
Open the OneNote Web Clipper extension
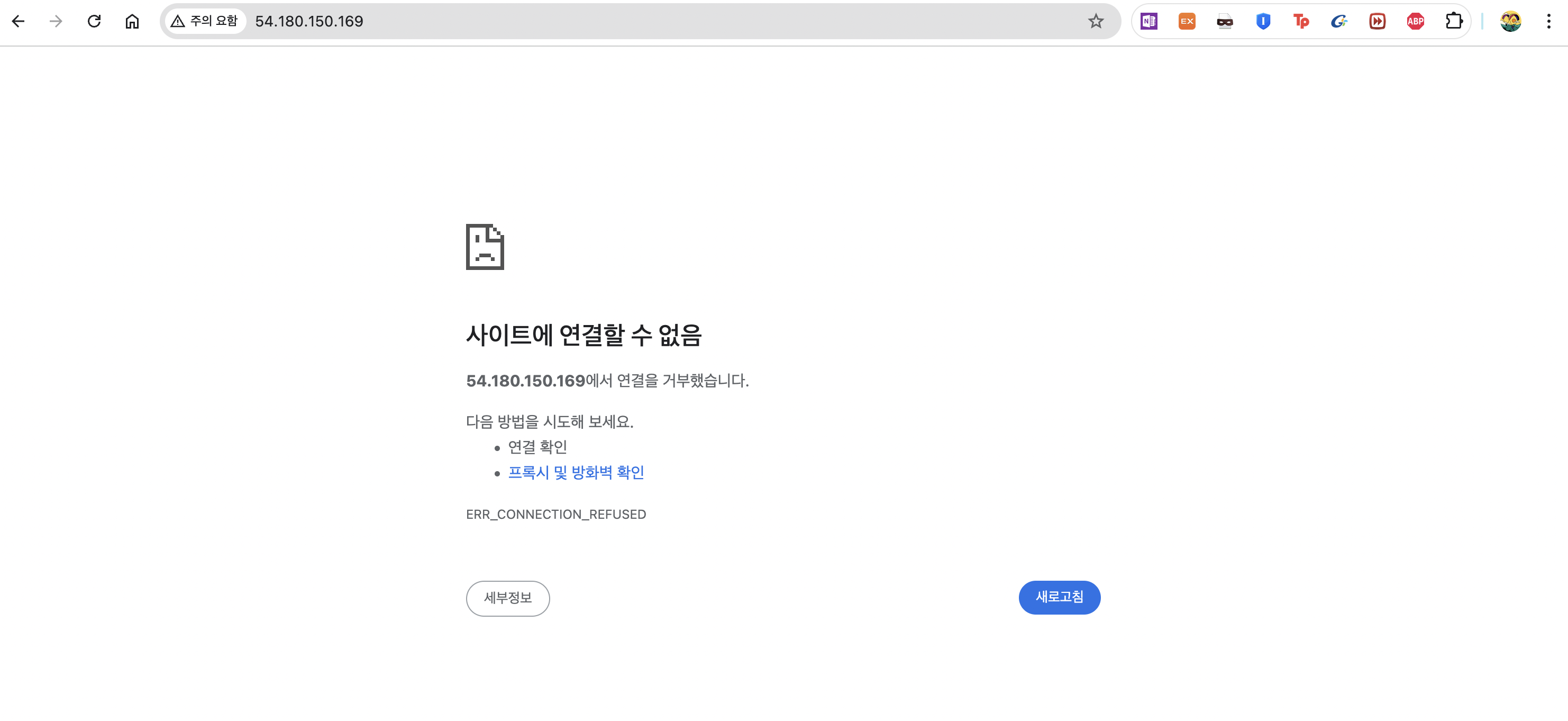[x=1150, y=21]
